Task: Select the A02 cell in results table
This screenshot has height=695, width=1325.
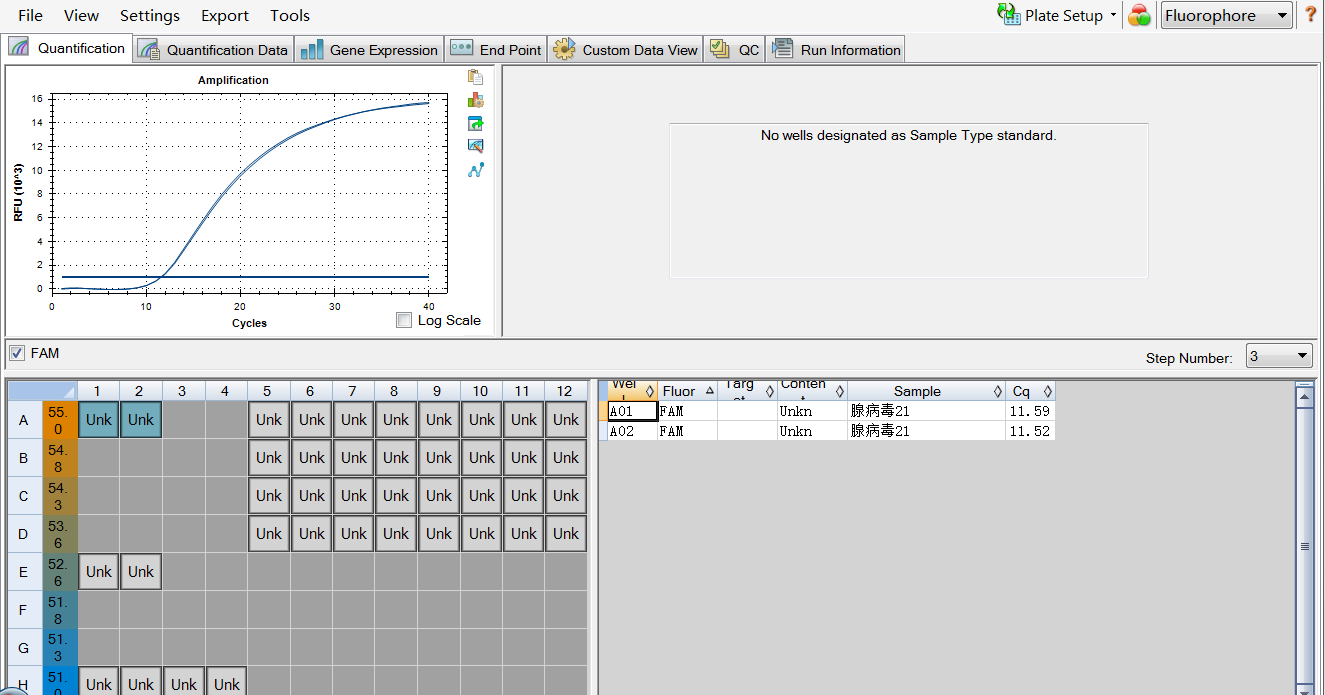Action: pos(632,431)
